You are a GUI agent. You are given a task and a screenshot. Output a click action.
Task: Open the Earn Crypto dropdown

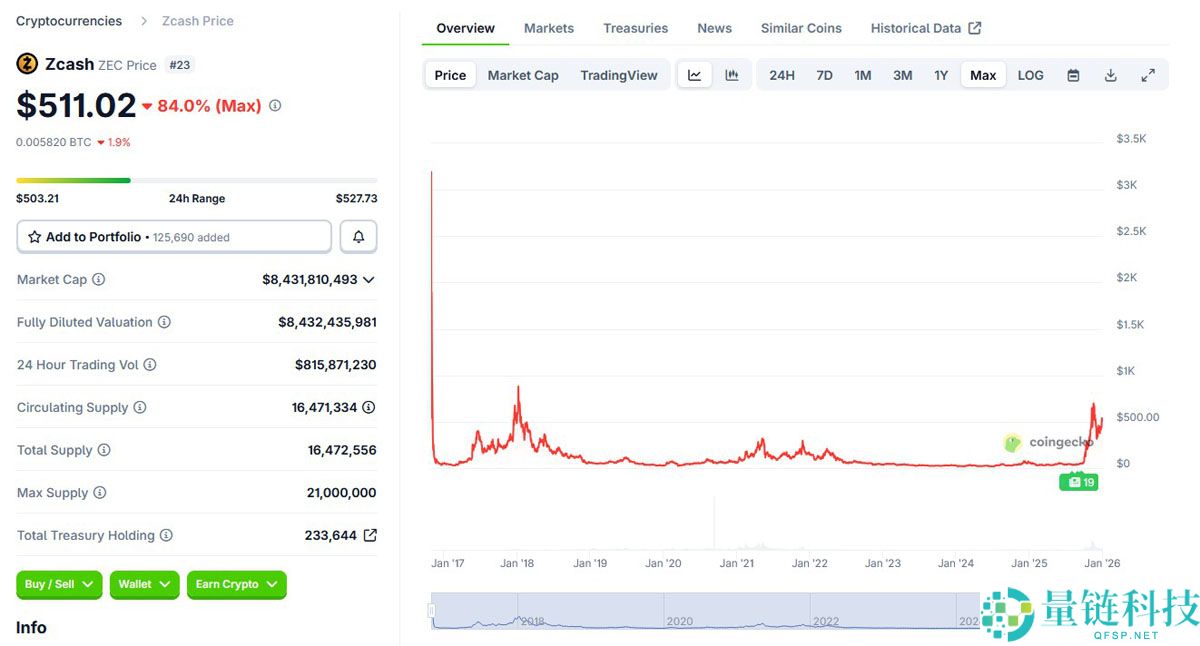click(x=237, y=584)
